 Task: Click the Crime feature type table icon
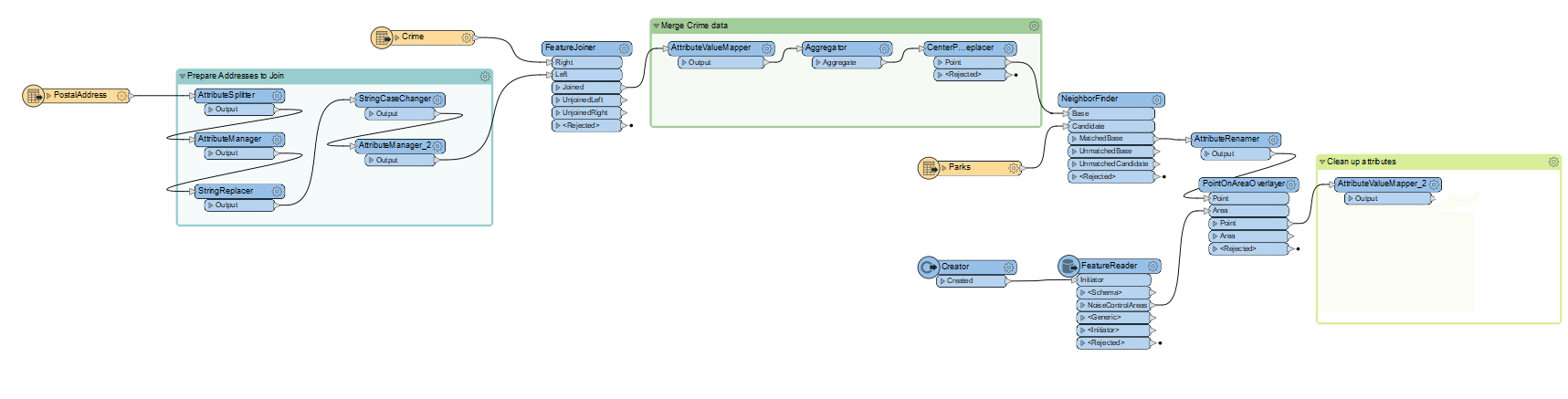(x=381, y=37)
